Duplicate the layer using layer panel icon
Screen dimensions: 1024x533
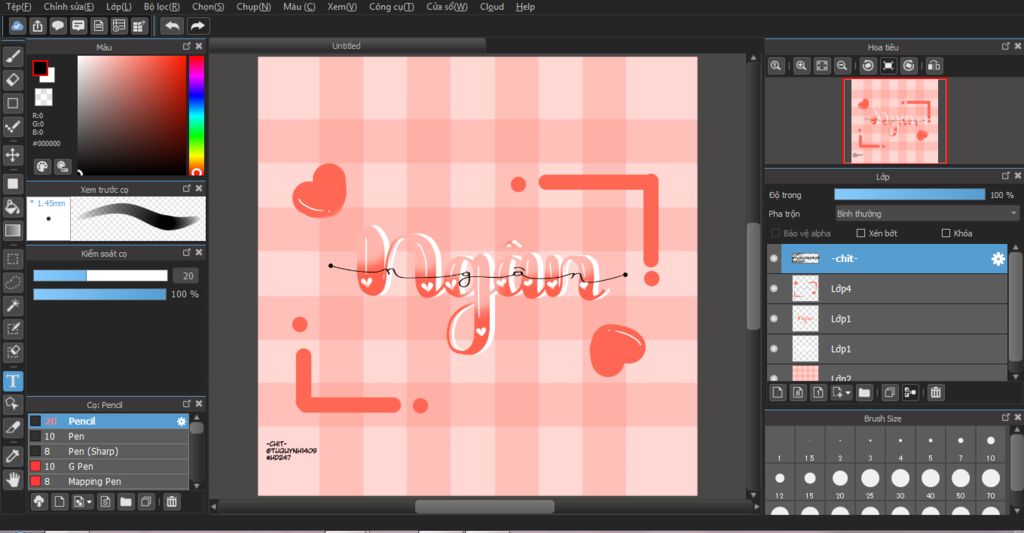pyautogui.click(x=889, y=393)
